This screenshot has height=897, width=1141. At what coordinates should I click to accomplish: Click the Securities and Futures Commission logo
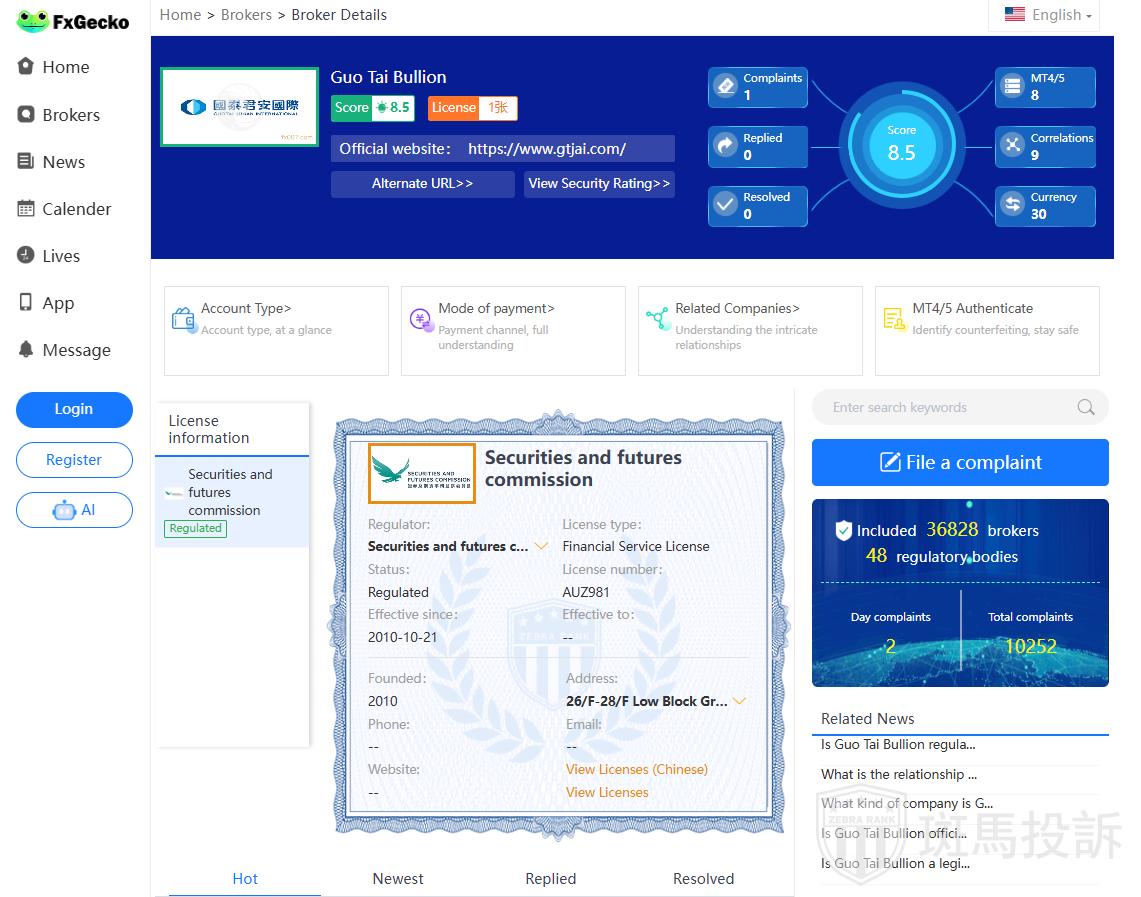click(421, 473)
